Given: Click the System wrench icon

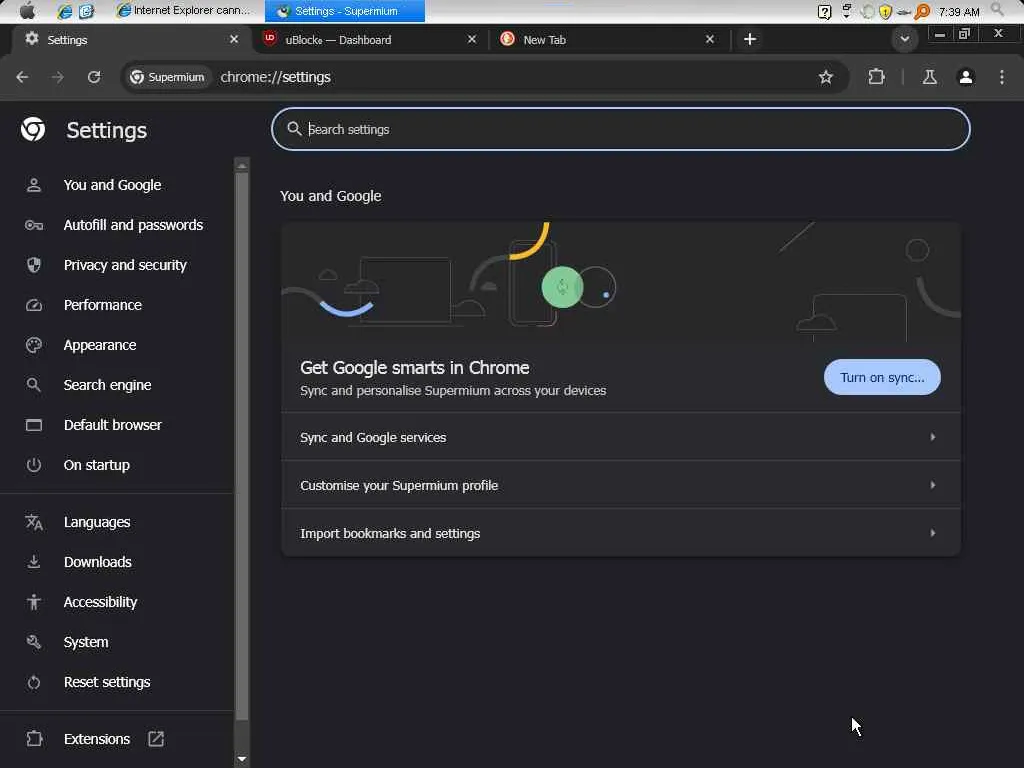Looking at the screenshot, I should tap(34, 642).
